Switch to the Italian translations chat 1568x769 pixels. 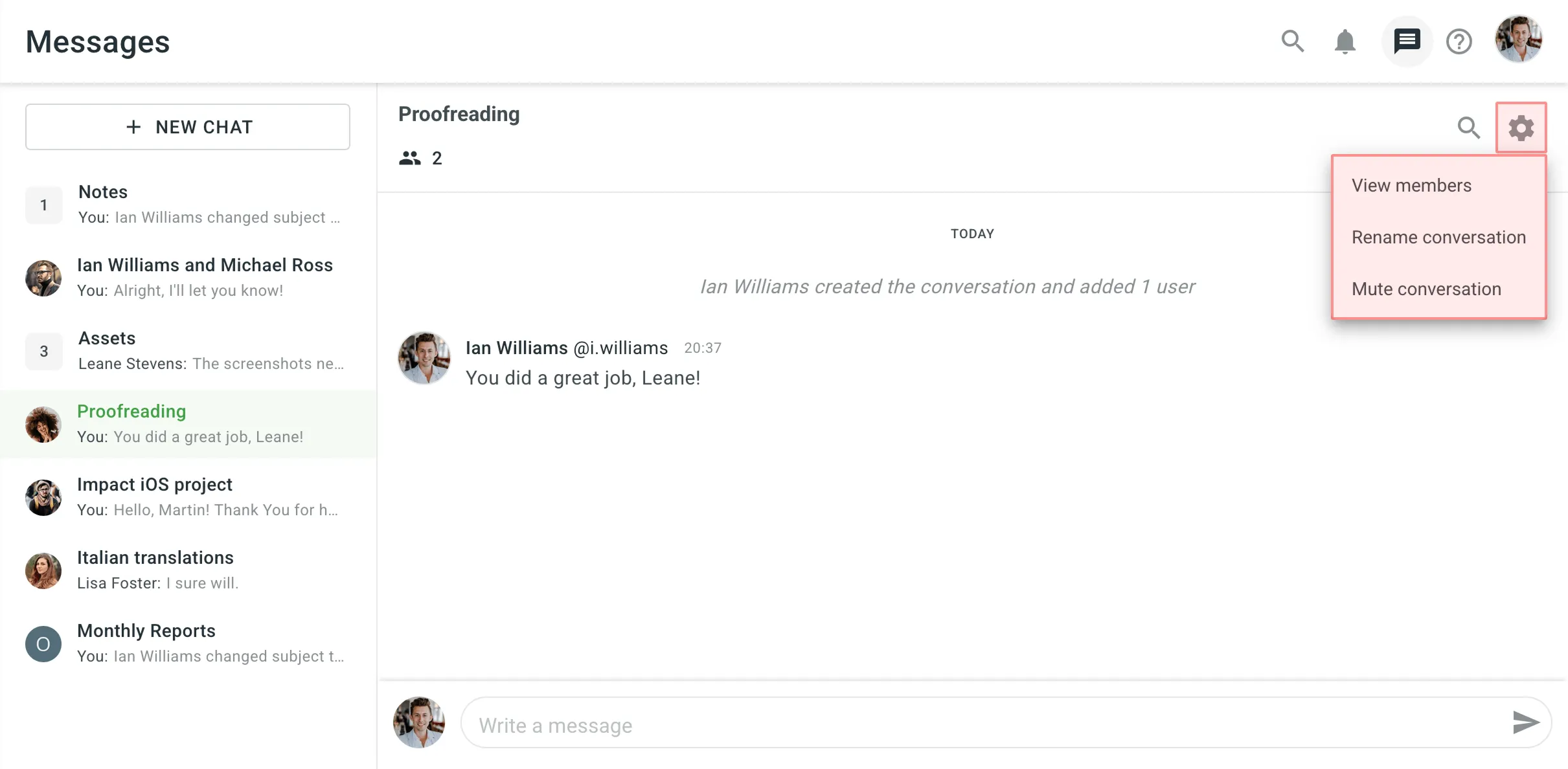[188, 569]
